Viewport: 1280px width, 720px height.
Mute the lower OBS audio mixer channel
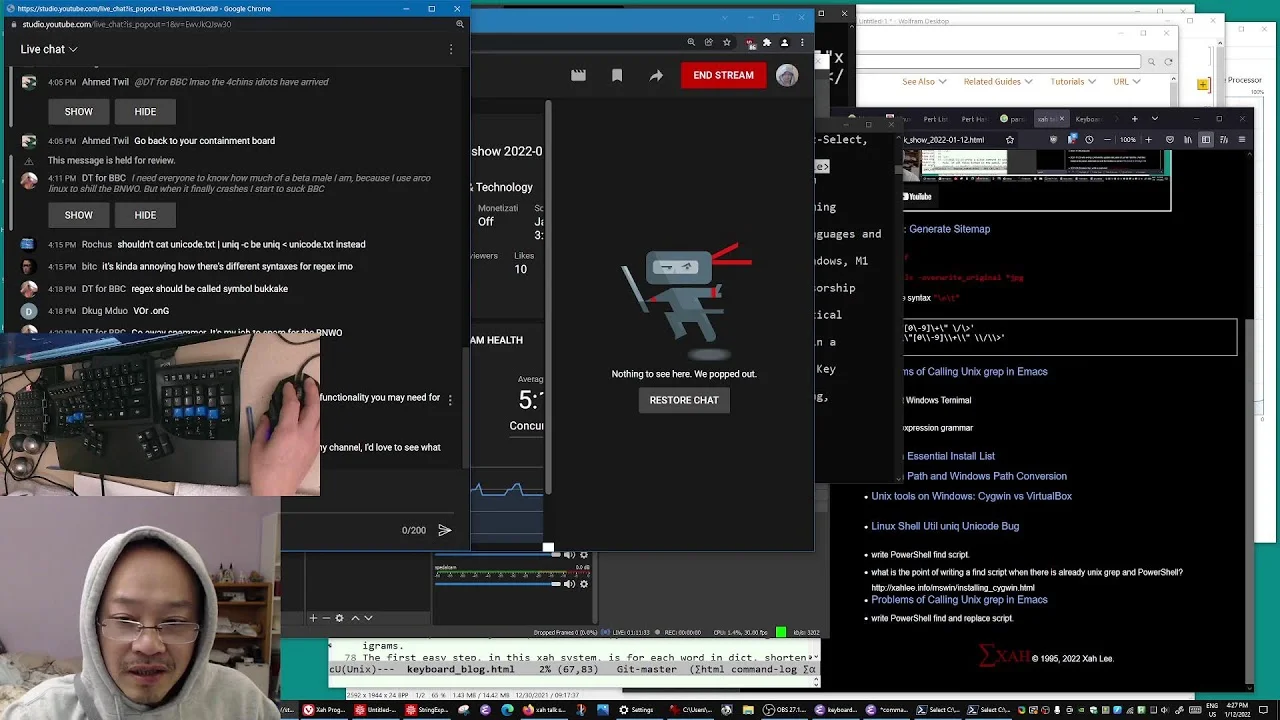(569, 584)
